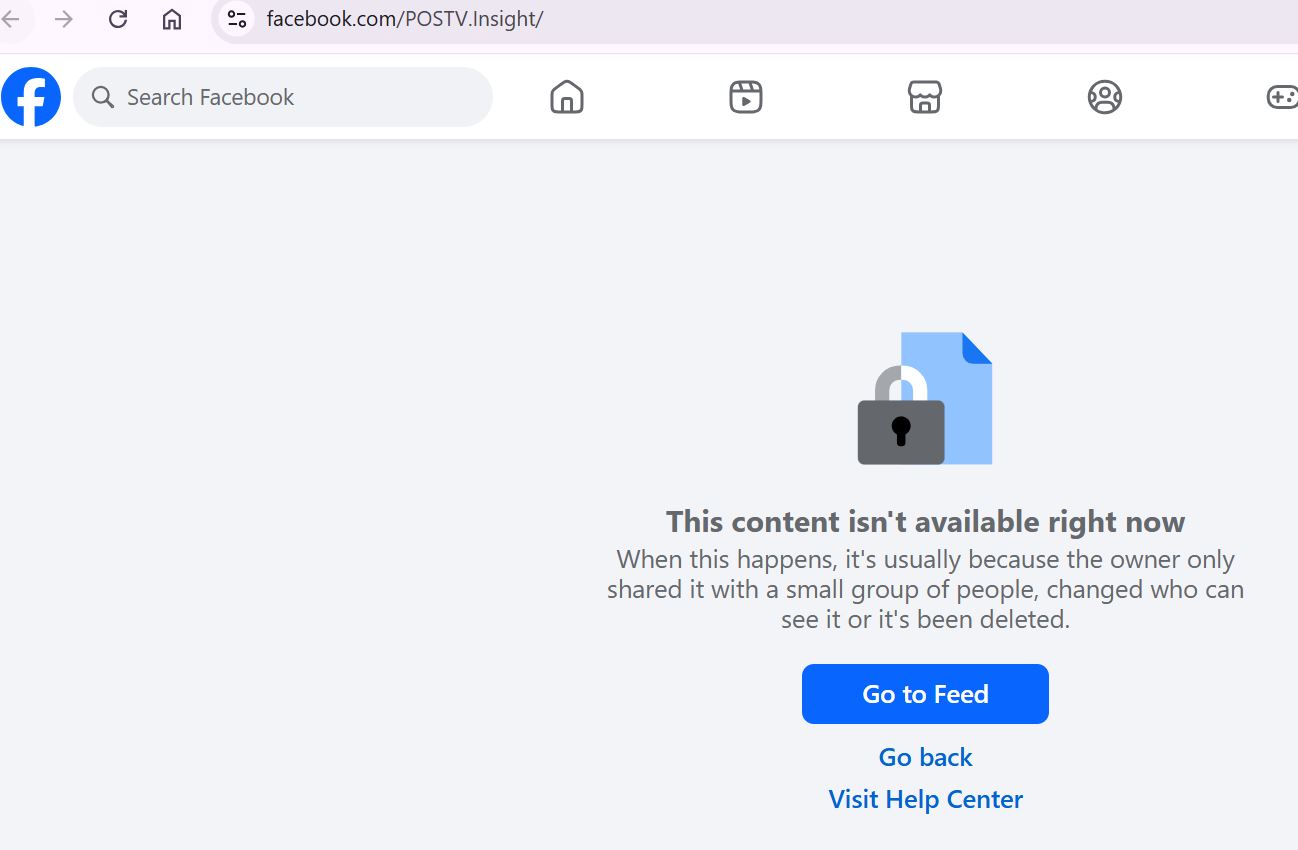Click the browser back arrow
This screenshot has width=1298, height=850.
(11, 19)
